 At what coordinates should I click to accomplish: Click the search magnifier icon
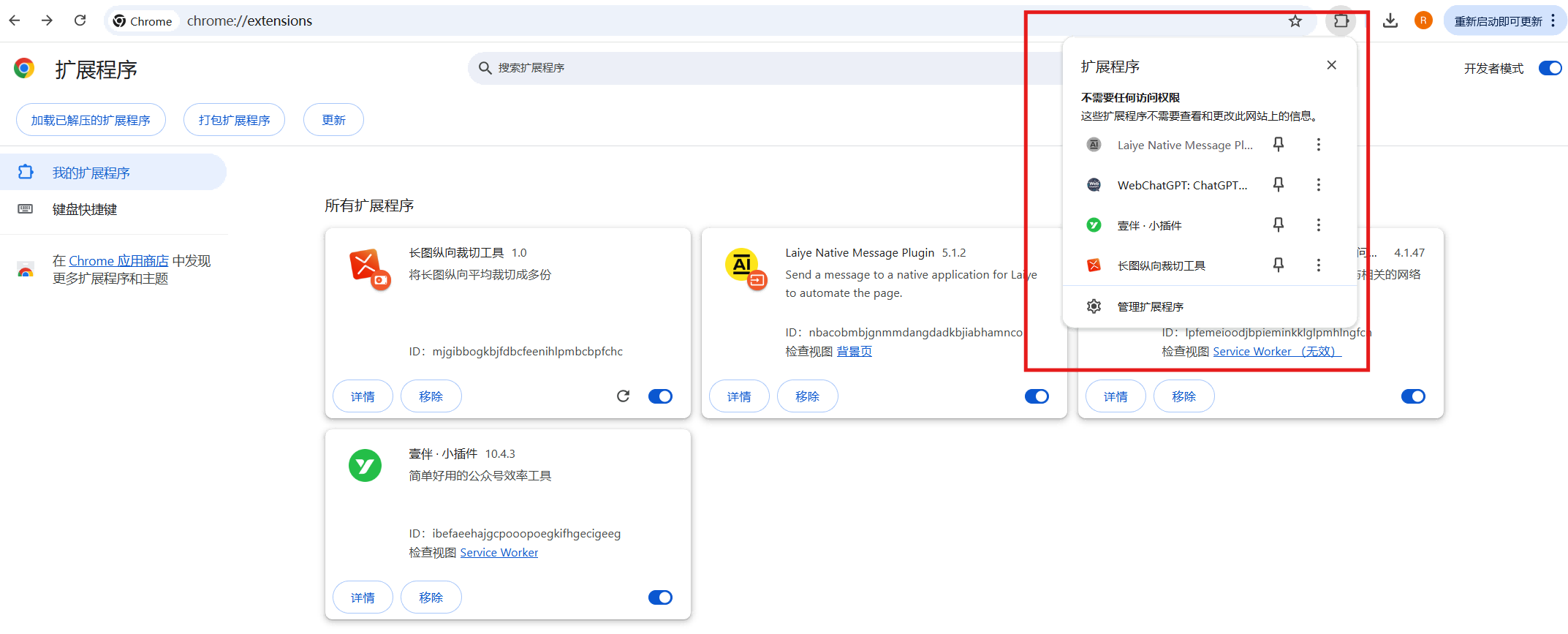click(x=485, y=68)
